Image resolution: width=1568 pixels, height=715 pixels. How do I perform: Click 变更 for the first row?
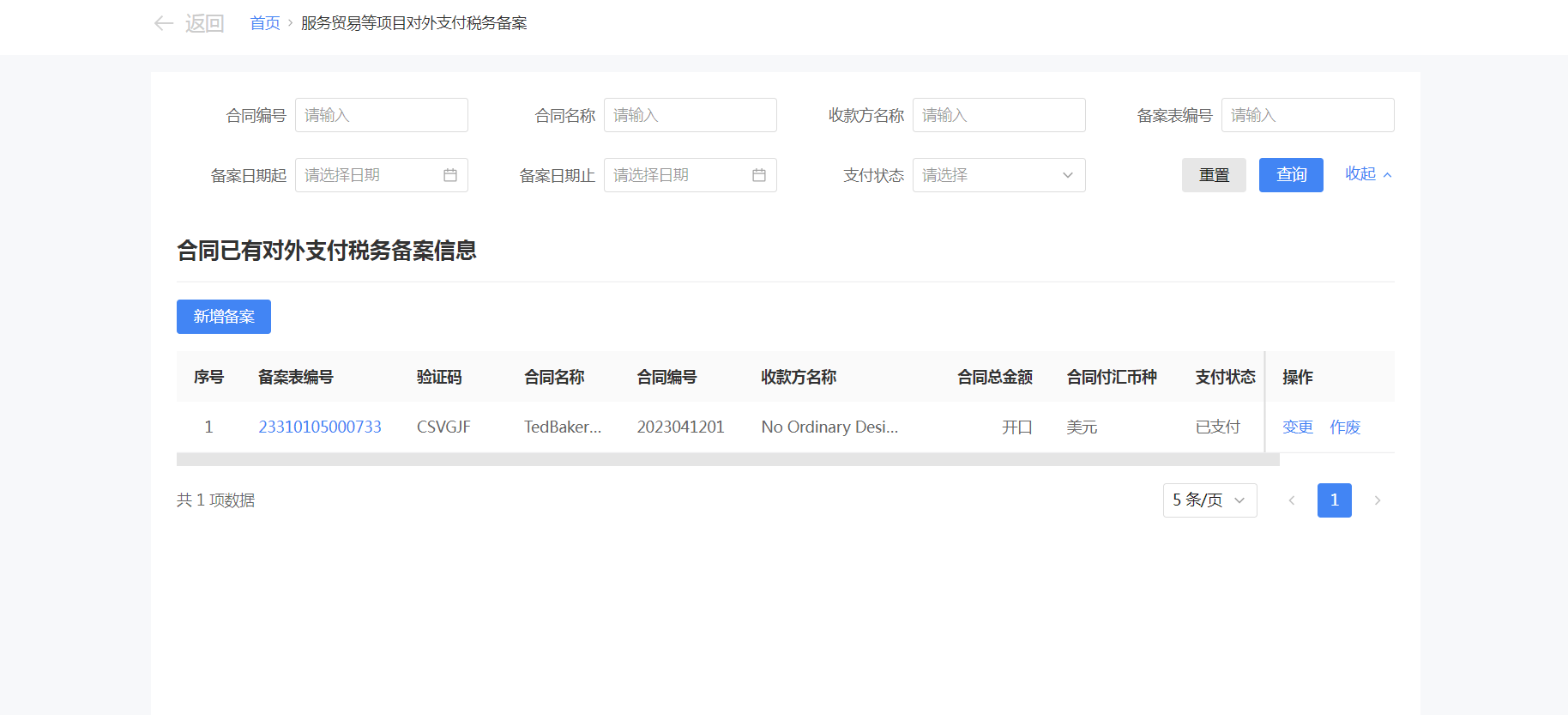(x=1297, y=427)
